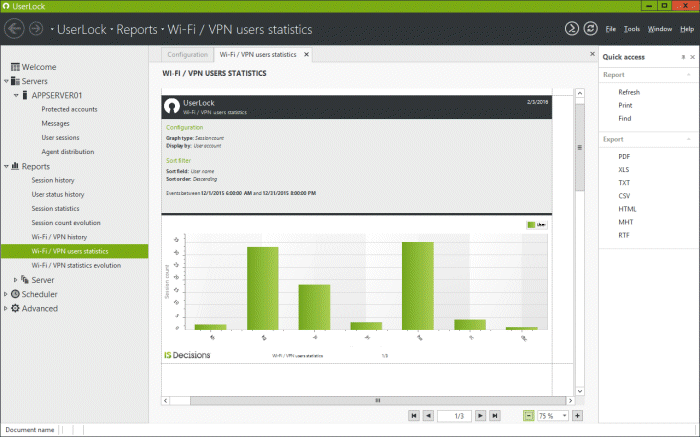Screen dimensions: 700x437
Task: Click the horizontal scrollbar thumb of report
Action: [378, 400]
